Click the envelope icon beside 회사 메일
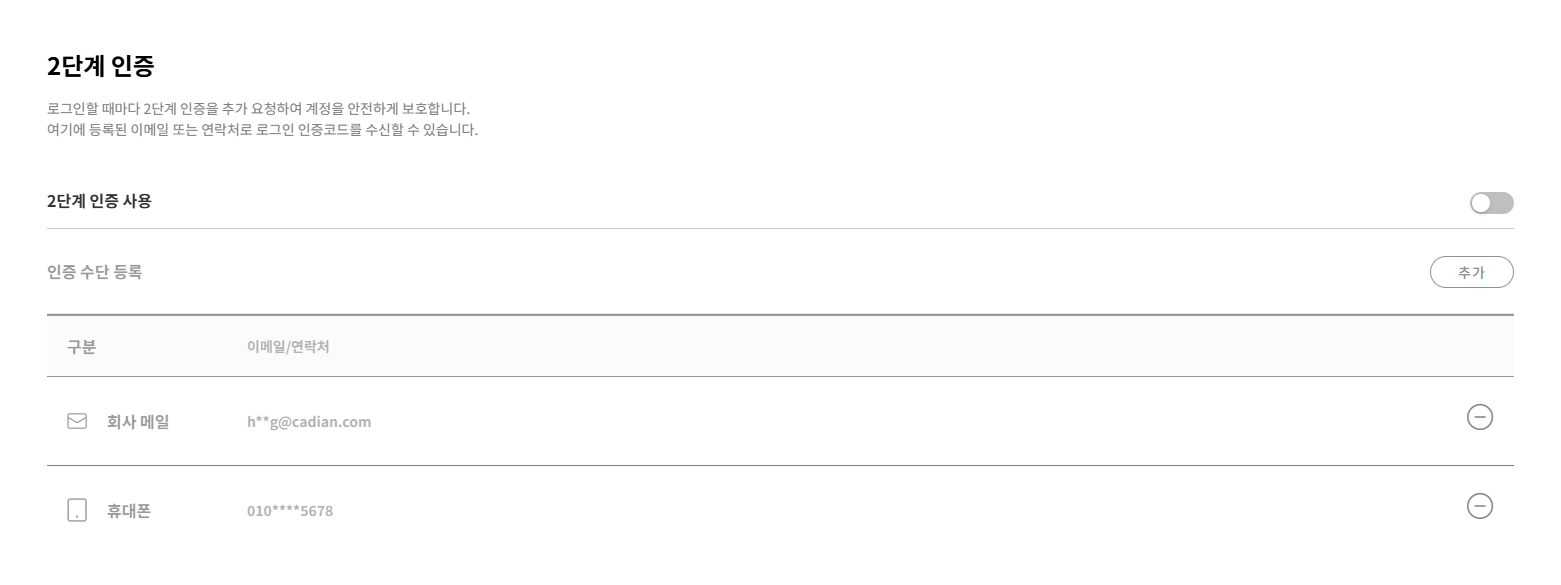This screenshot has height=585, width=1561. [77, 421]
